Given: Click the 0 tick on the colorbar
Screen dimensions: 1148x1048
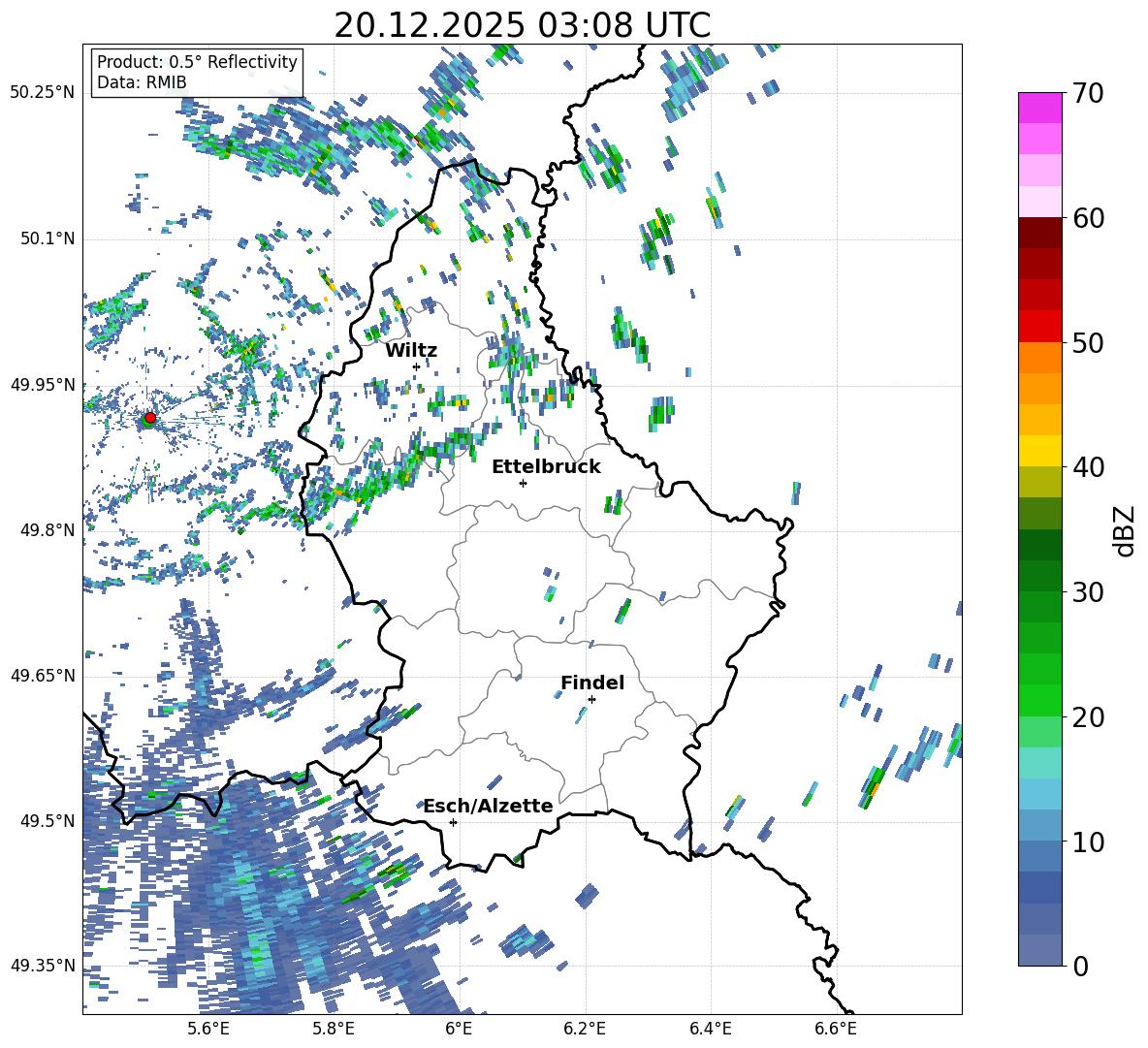Looking at the screenshot, I should point(1080,967).
